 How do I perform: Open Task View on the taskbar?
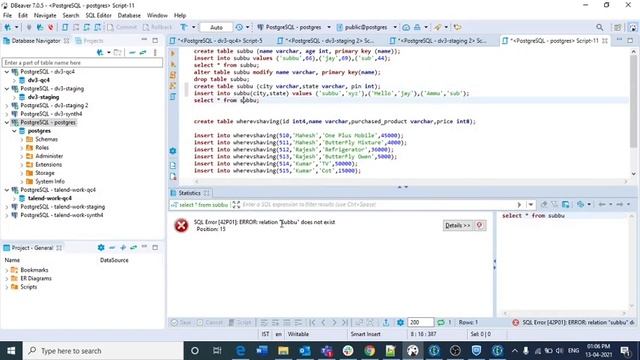pos(217,351)
